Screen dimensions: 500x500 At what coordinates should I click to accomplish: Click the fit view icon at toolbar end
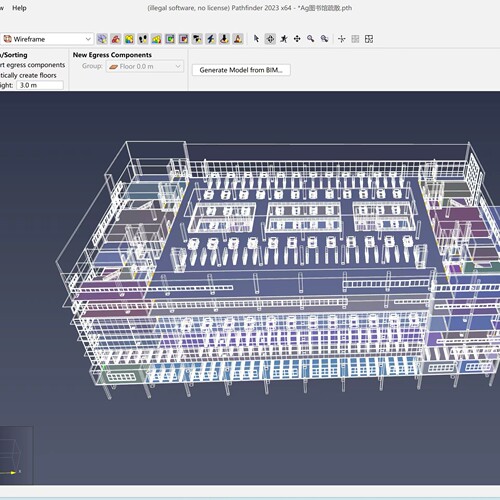pos(369,39)
